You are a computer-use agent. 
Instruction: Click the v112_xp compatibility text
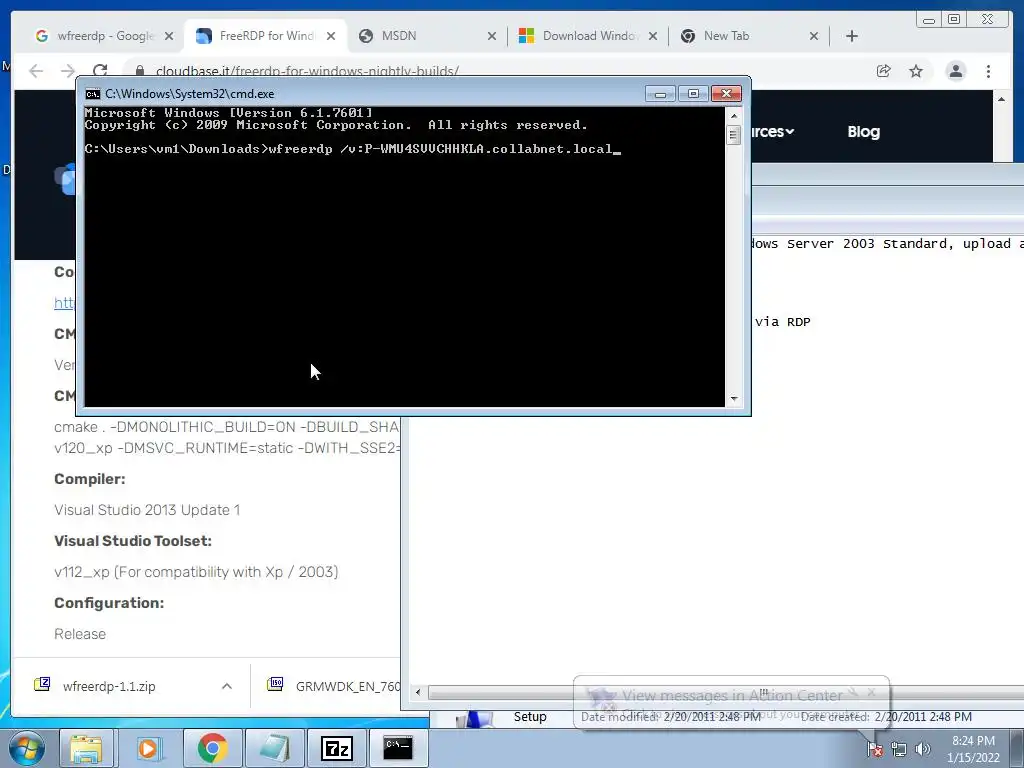196,572
